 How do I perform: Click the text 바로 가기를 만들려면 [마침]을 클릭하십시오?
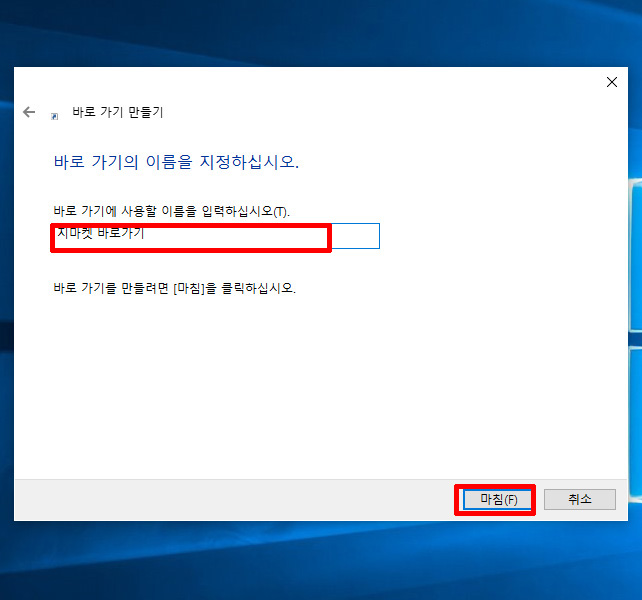174,288
